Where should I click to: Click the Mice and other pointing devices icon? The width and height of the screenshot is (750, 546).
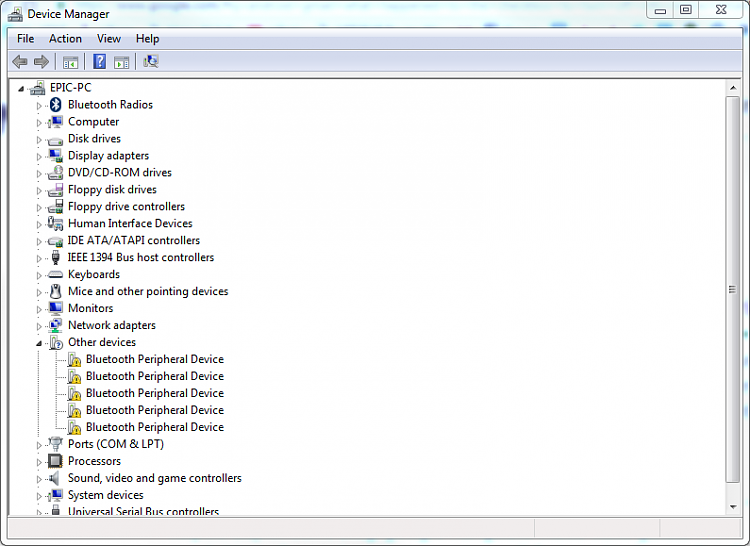click(x=55, y=291)
